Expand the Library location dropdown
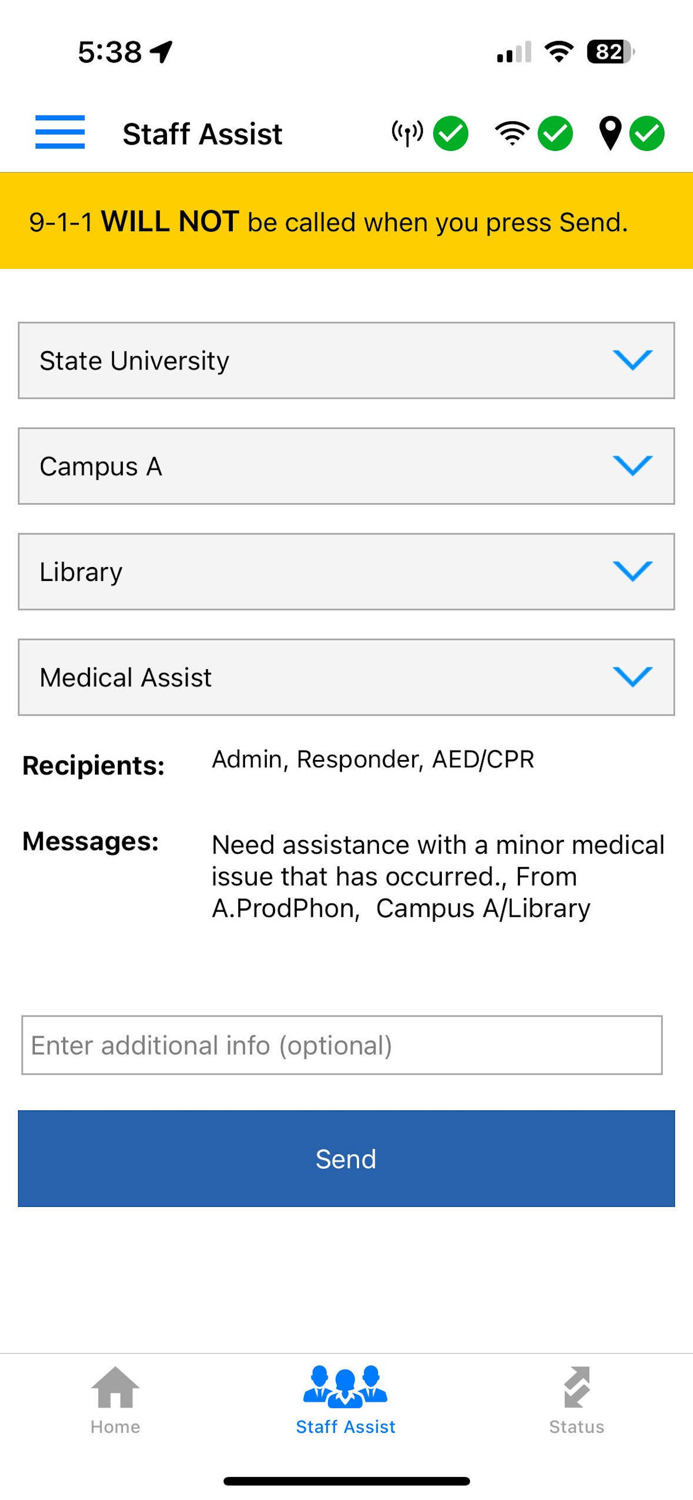Viewport: 693px width, 1500px height. (346, 572)
